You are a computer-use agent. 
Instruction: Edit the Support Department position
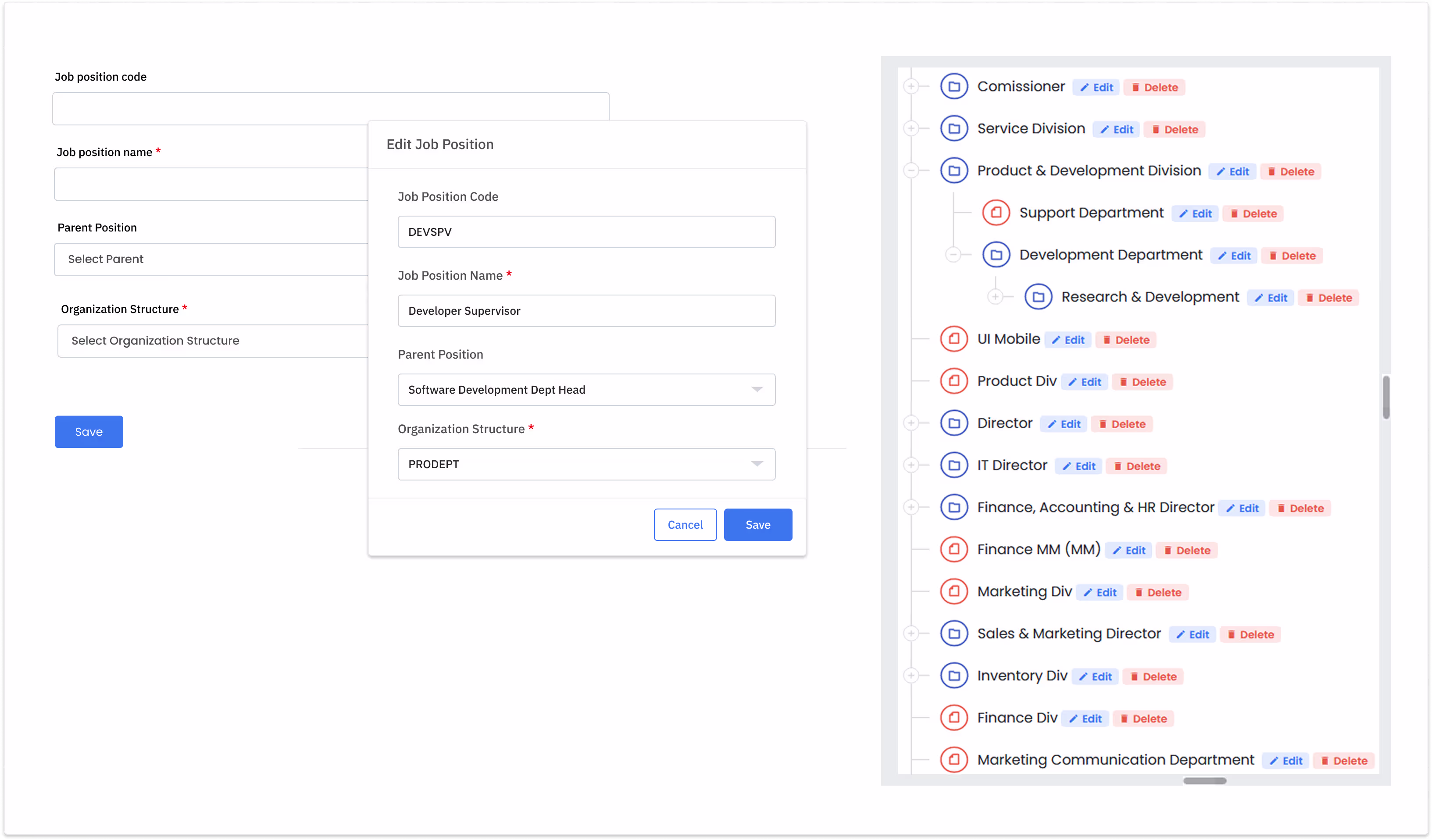tap(1195, 214)
